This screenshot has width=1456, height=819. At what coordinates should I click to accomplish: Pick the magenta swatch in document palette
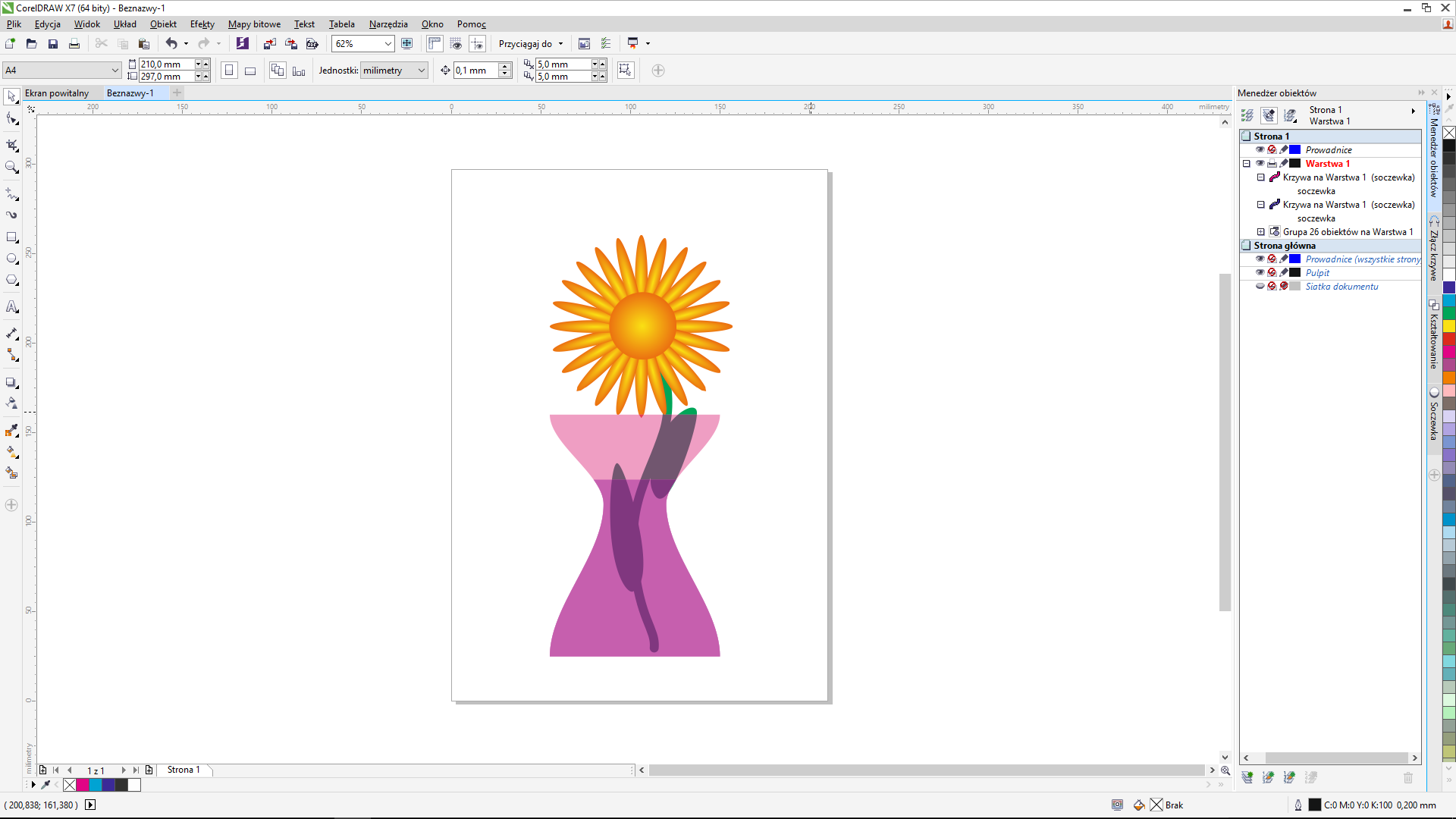83,785
